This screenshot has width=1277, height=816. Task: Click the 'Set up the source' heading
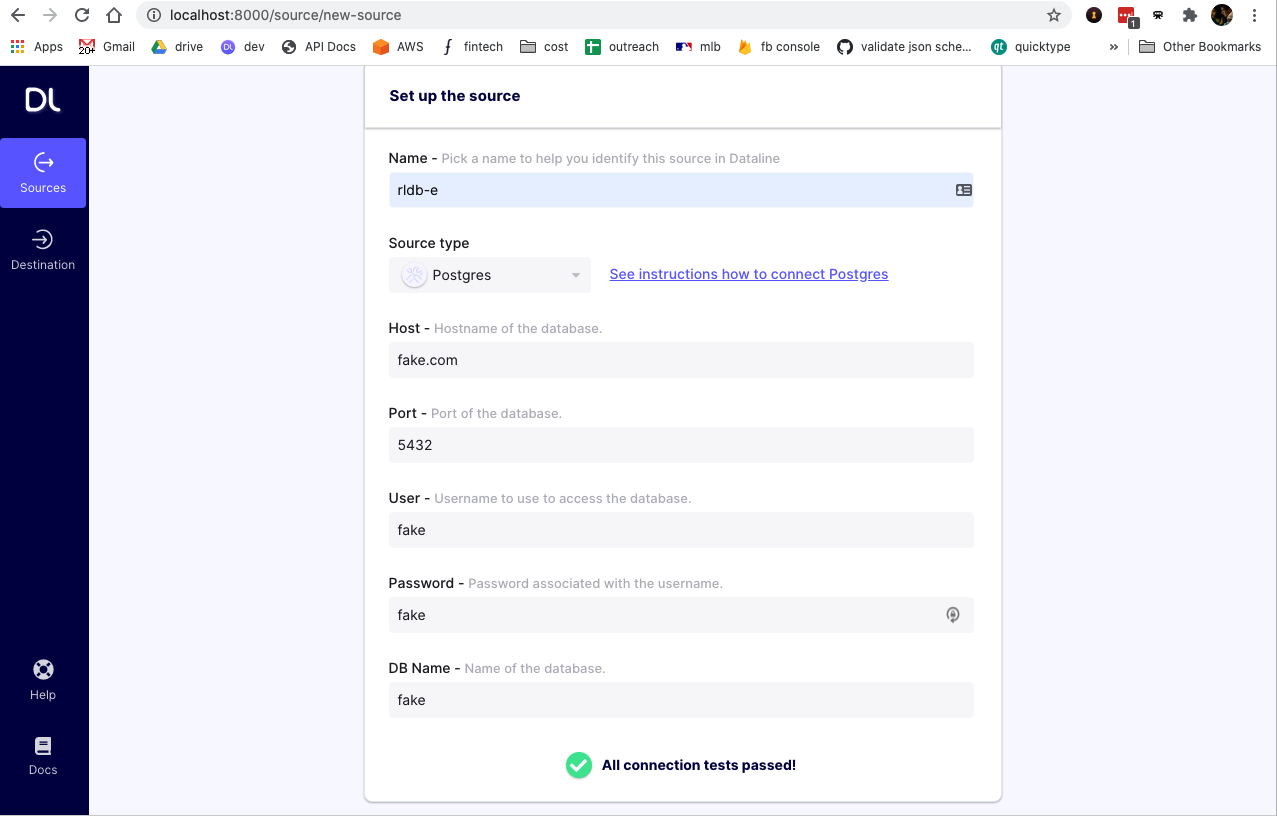455,96
